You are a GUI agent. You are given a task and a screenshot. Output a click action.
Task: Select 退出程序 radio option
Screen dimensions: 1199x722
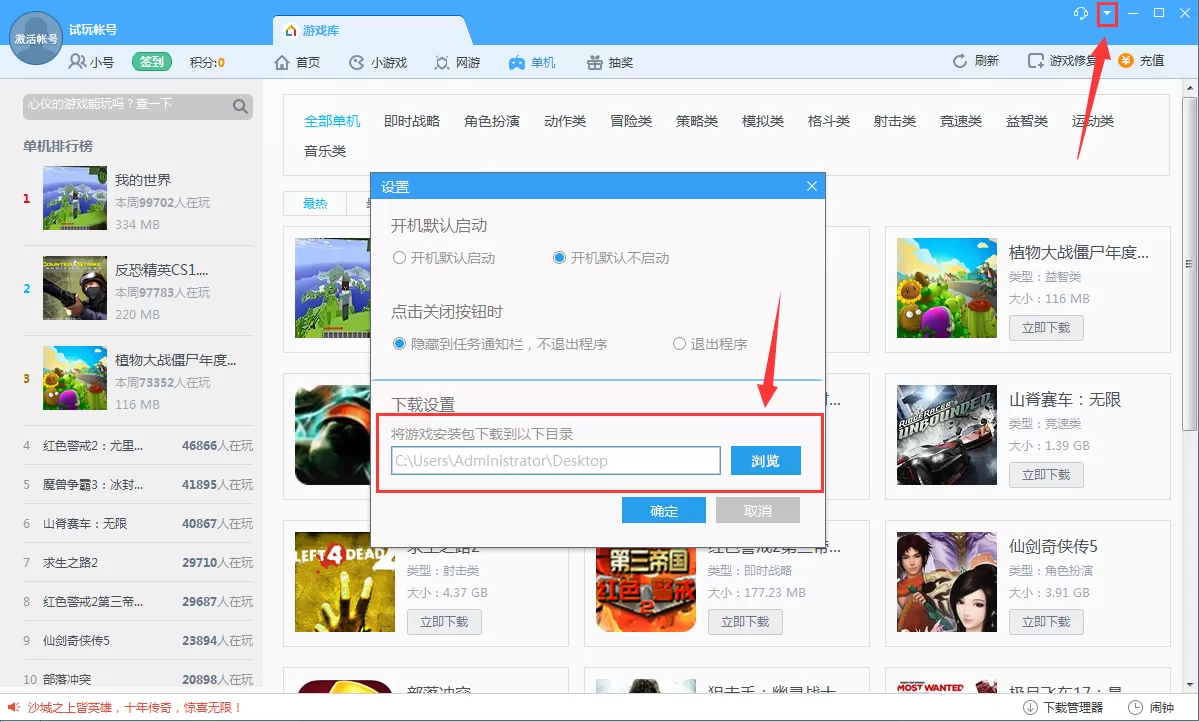(x=679, y=344)
